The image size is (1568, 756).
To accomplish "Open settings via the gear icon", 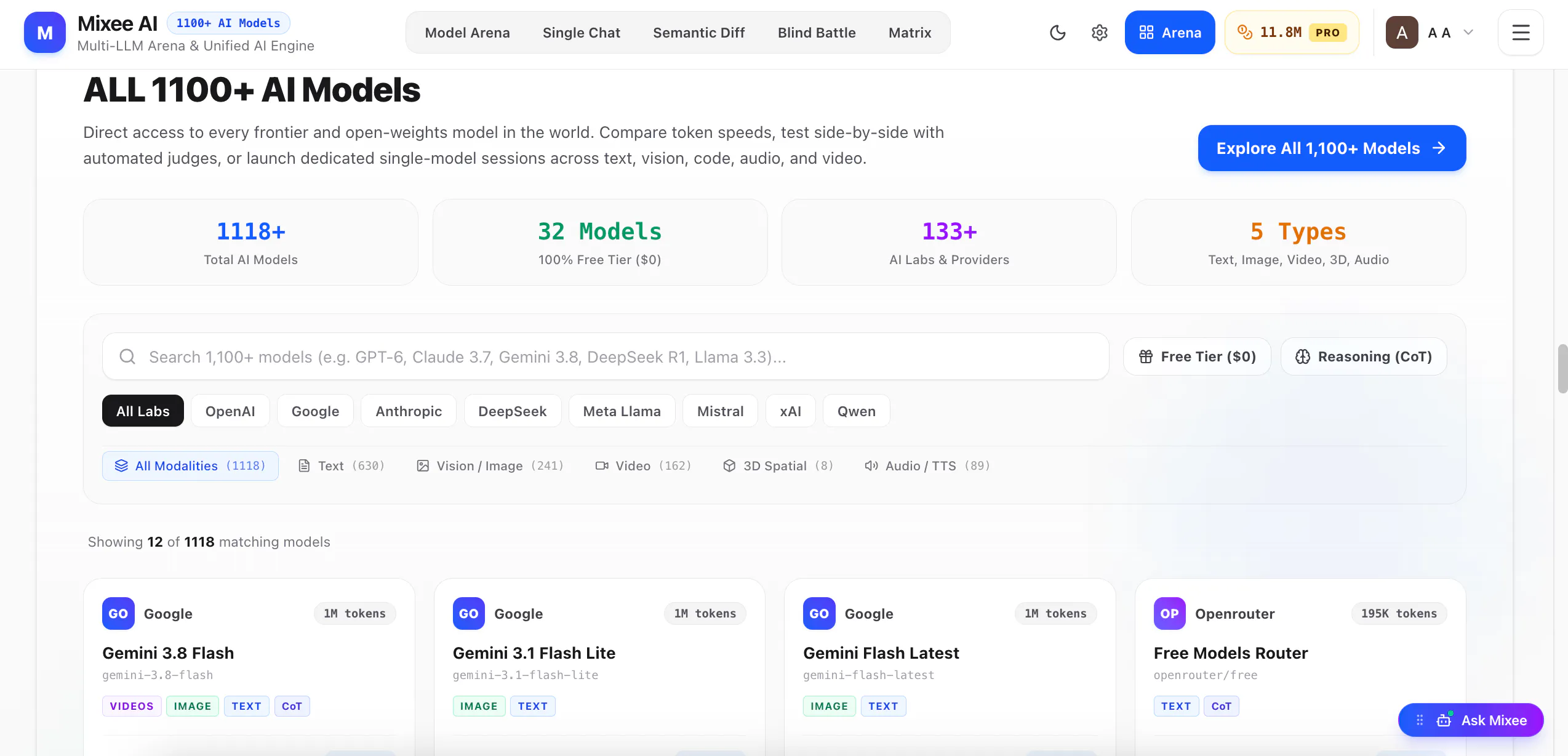I will (1099, 33).
